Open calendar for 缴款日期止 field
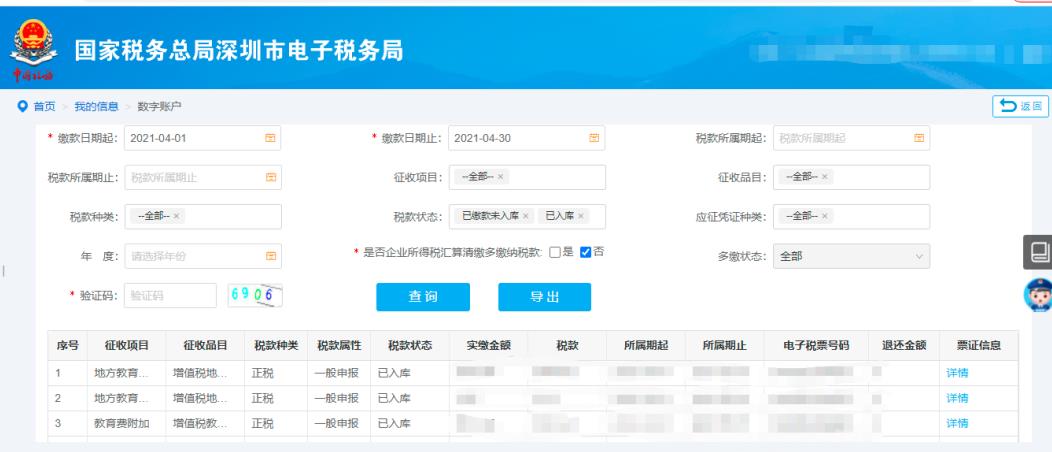 (x=594, y=138)
